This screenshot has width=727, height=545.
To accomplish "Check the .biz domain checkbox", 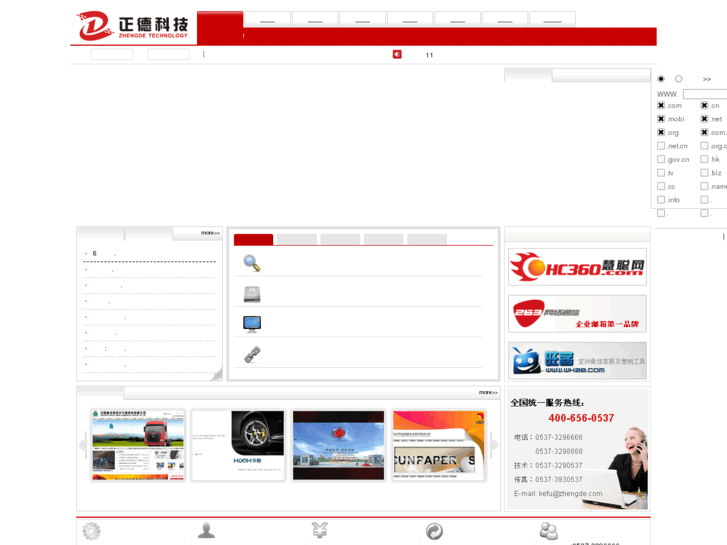I will [704, 173].
